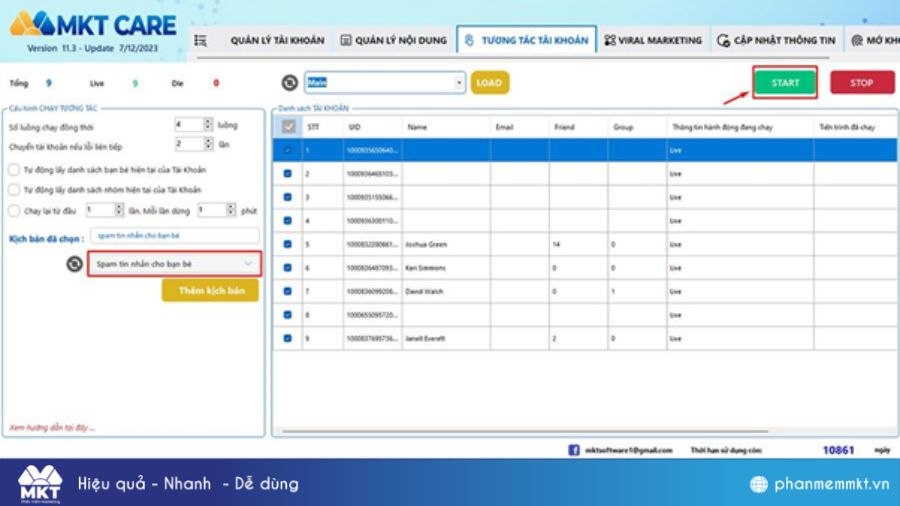Uncheck account row 3 checkbox
This screenshot has height=506, width=900.
[288, 197]
